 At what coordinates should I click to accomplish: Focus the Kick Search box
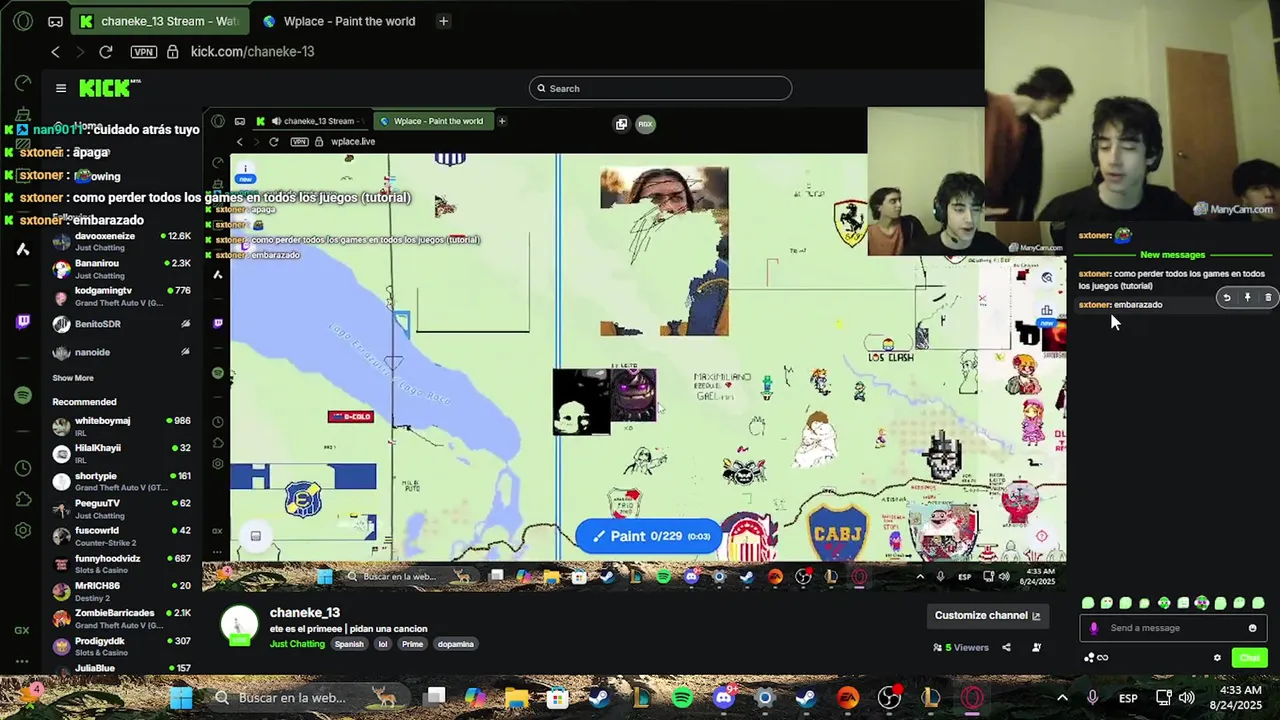coord(660,88)
